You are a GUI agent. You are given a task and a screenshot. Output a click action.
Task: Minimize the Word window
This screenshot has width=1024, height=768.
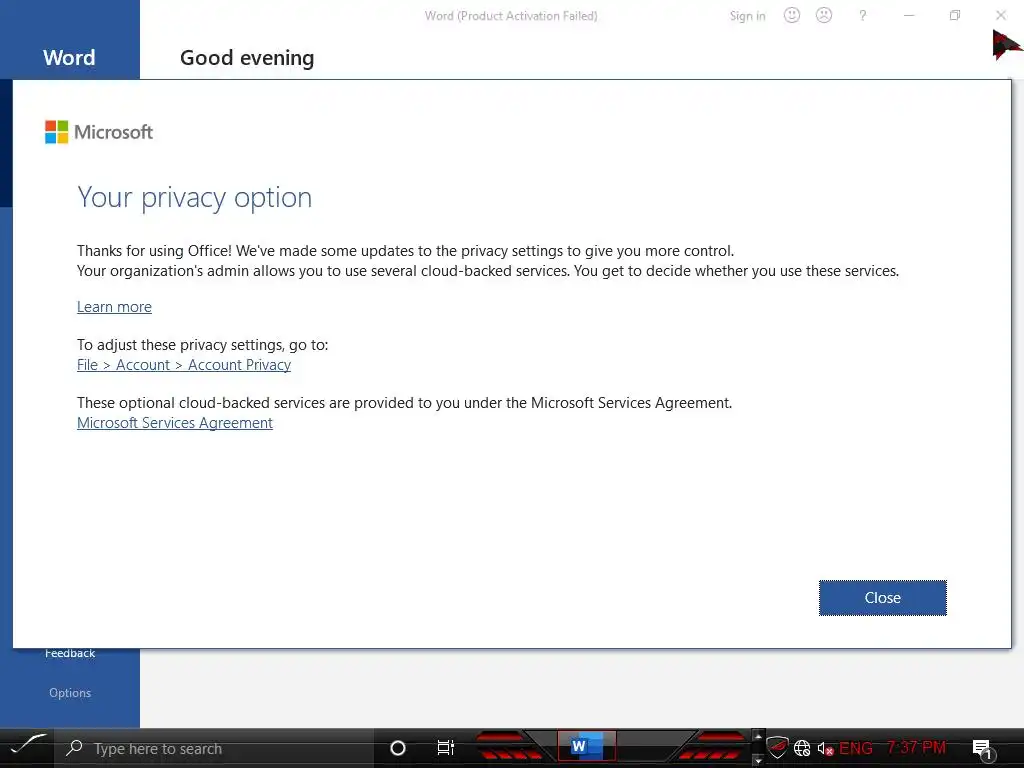[x=908, y=16]
